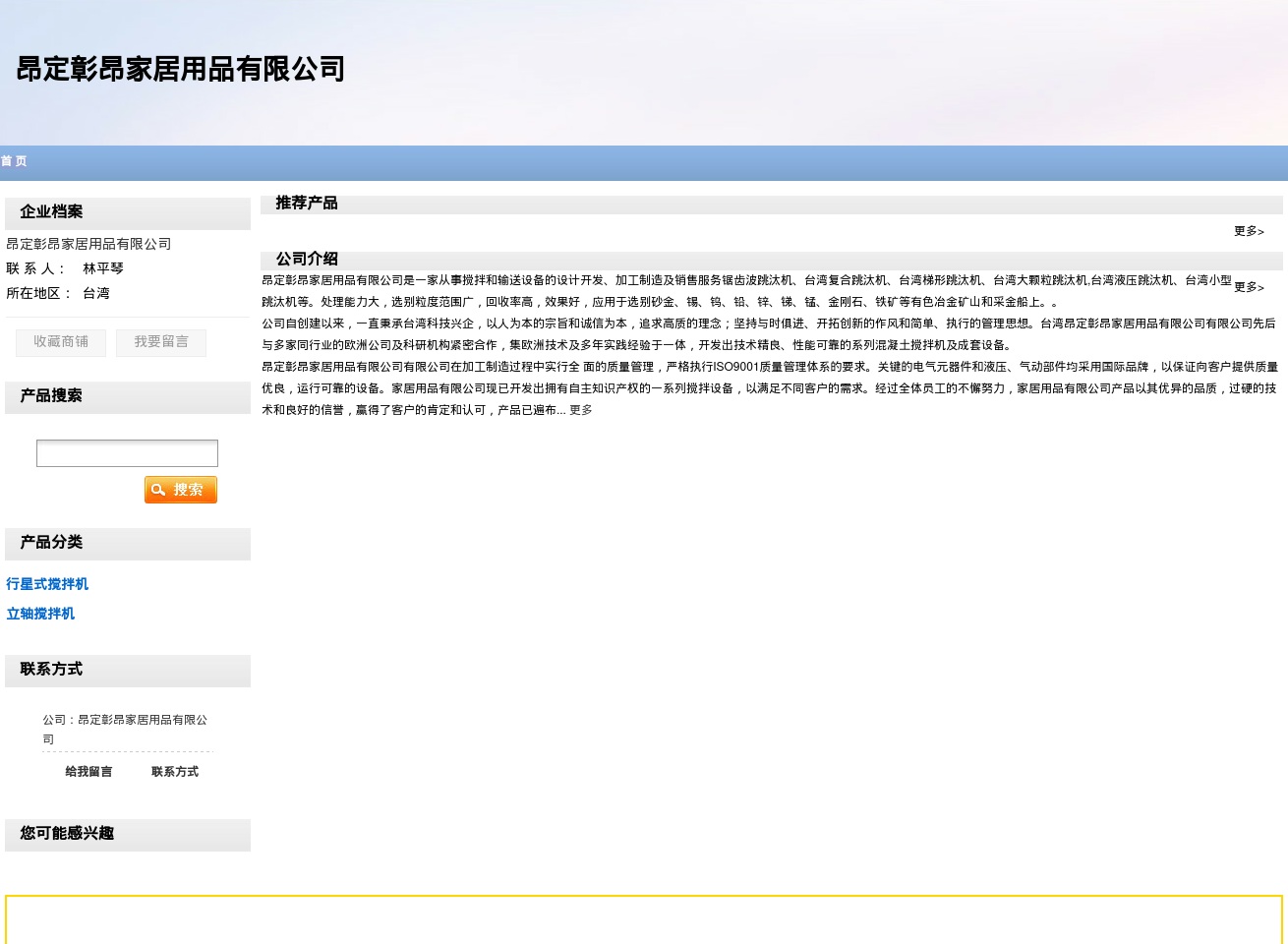Image resolution: width=1288 pixels, height=944 pixels.
Task: Click the company title 昂定彰昂家居用品有限公司 in header
Action: coord(181,69)
